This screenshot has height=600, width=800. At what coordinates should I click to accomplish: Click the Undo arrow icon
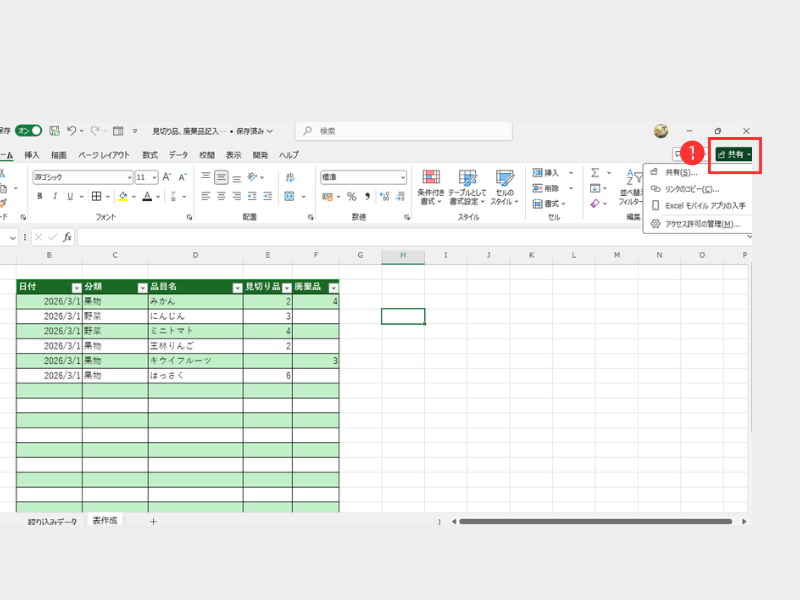click(71, 131)
